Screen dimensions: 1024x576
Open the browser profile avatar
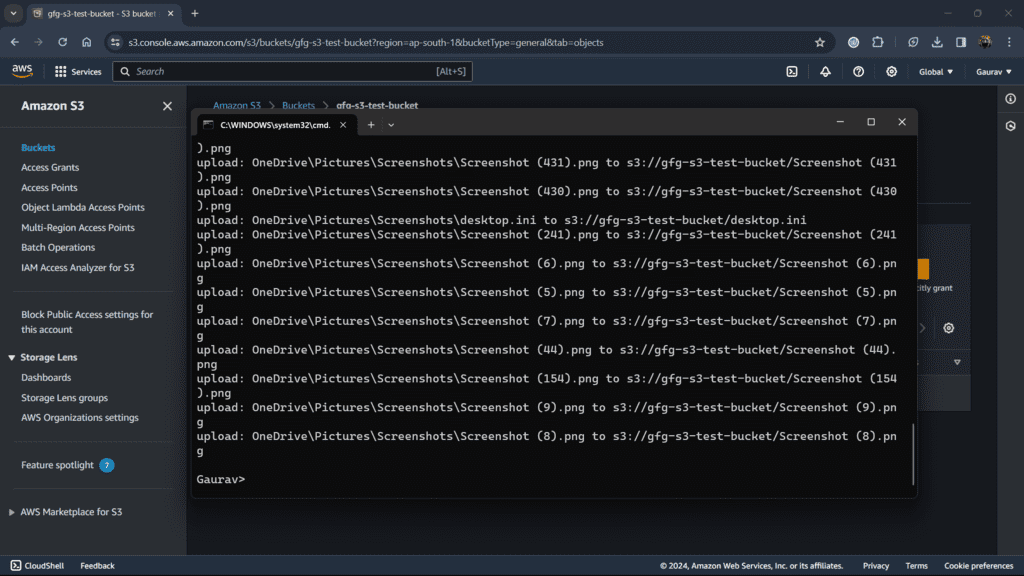pos(985,42)
